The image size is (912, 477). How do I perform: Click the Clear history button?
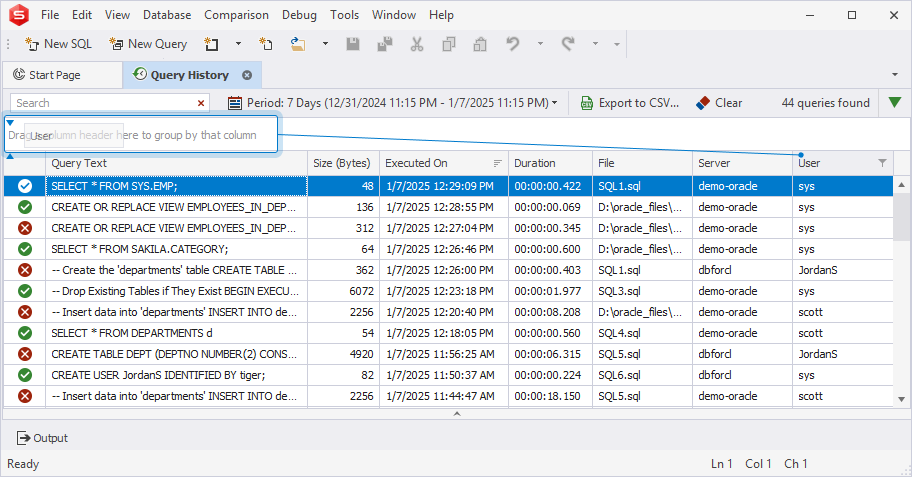click(719, 103)
